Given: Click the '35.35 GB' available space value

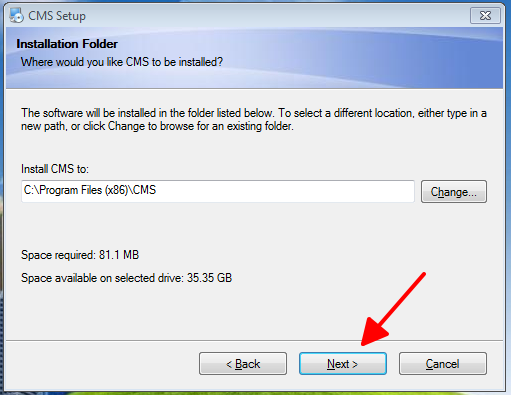Looking at the screenshot, I should pos(209,278).
